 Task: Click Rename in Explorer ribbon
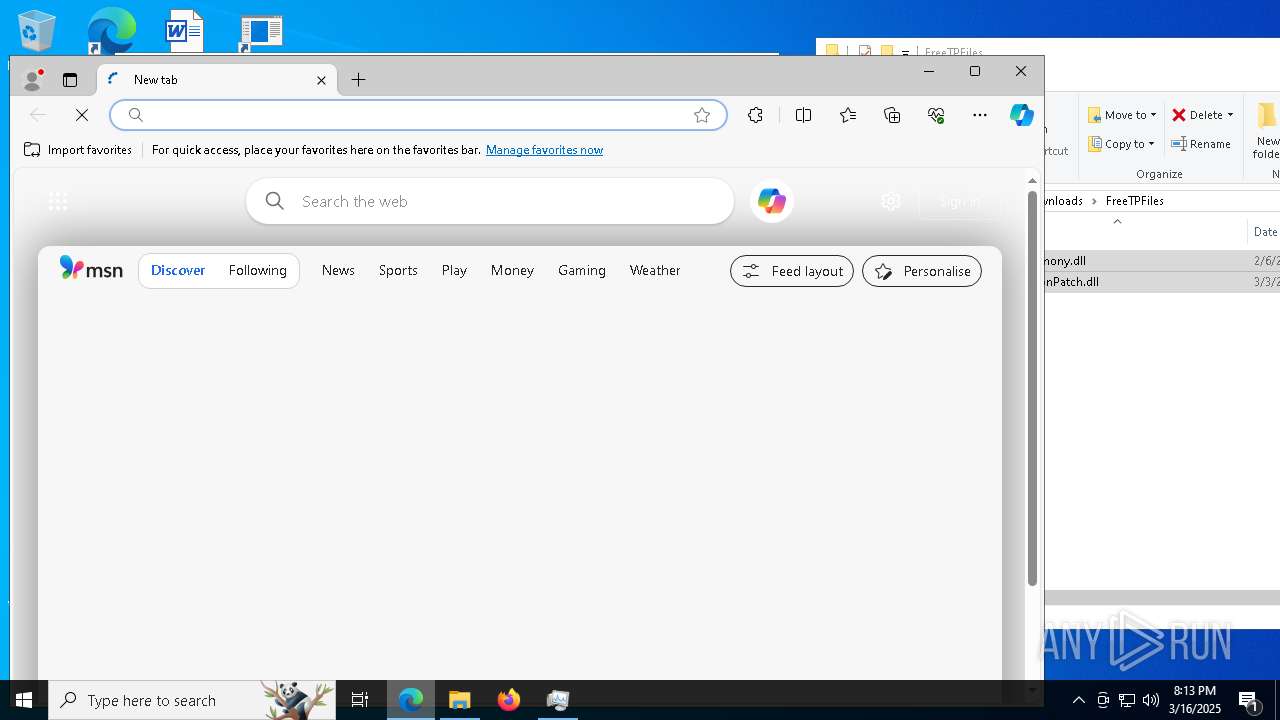click(1201, 144)
